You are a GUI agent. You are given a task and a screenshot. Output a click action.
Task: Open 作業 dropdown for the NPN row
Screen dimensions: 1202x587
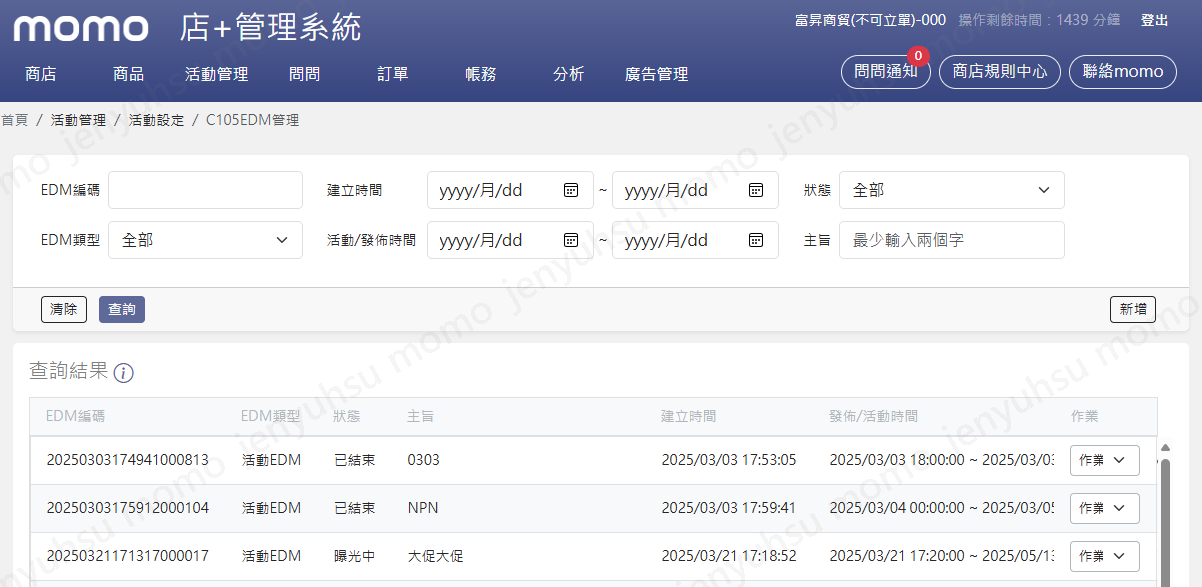1104,508
